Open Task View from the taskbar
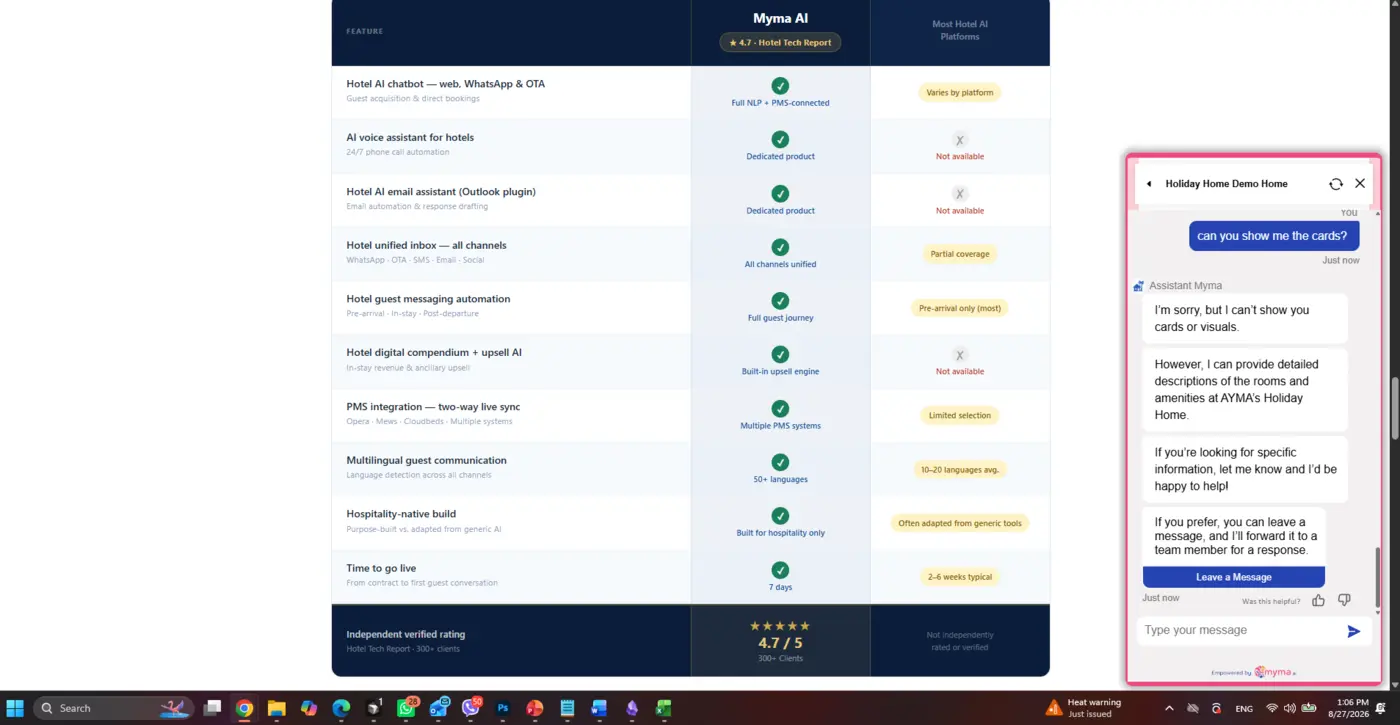The width and height of the screenshot is (1400, 725). [x=212, y=708]
